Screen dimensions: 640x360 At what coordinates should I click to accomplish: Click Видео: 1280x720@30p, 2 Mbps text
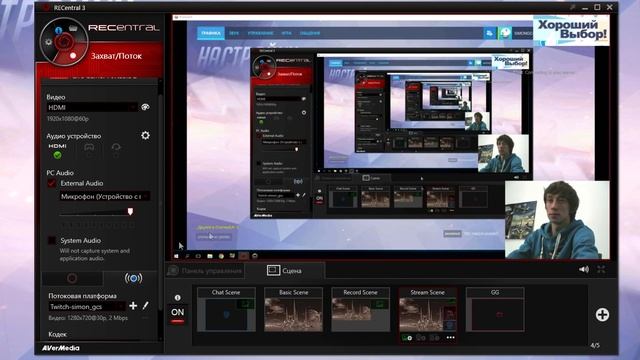pyautogui.click(x=88, y=318)
